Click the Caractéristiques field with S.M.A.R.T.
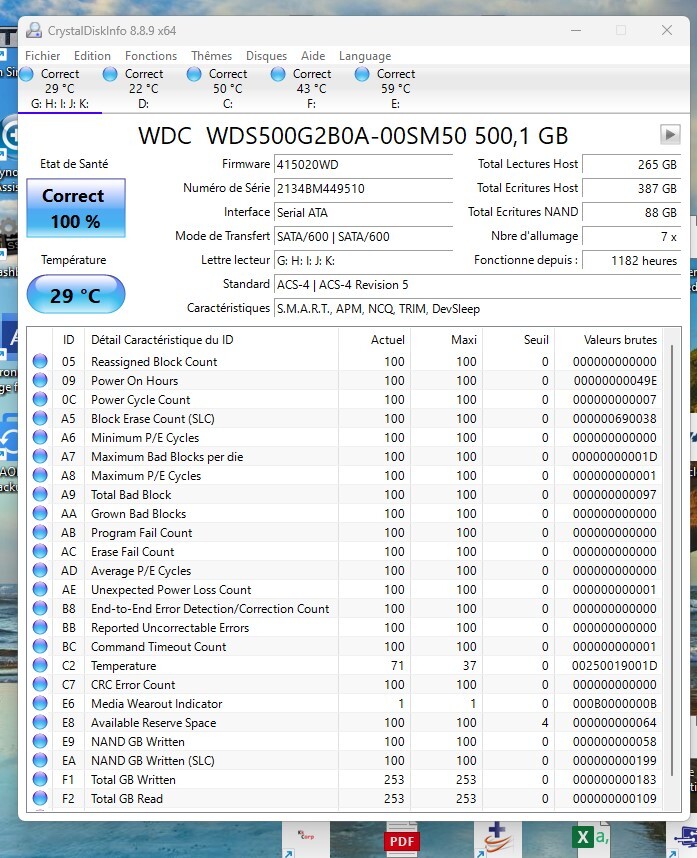697x858 pixels. (x=477, y=309)
